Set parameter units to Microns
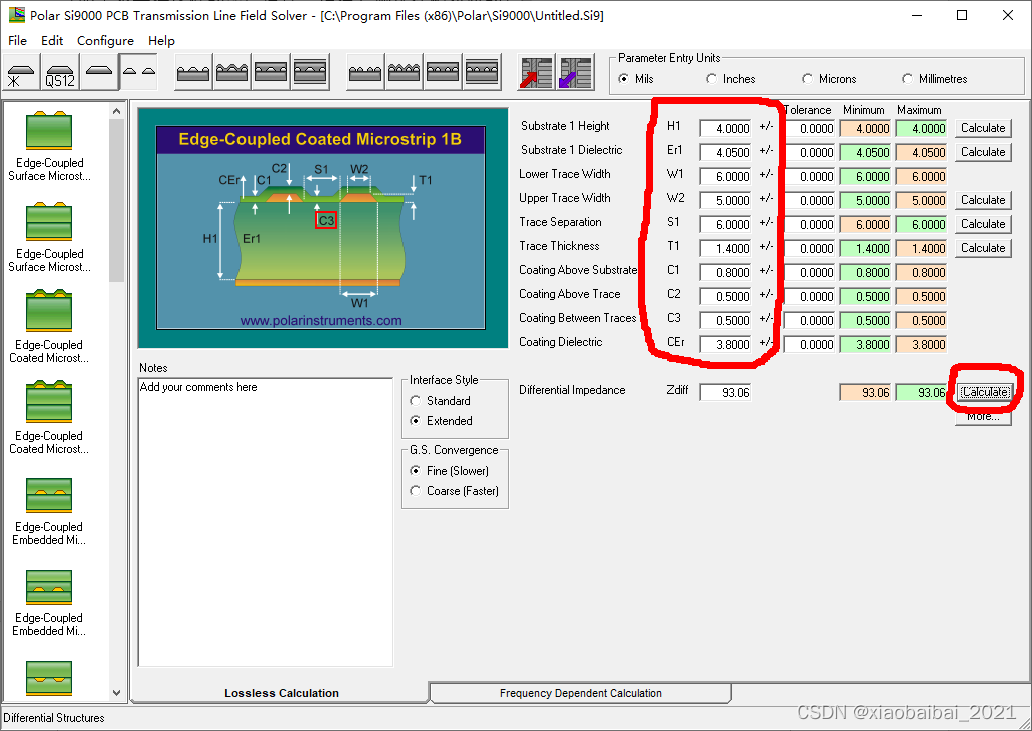This screenshot has height=731, width=1032. coord(829,79)
